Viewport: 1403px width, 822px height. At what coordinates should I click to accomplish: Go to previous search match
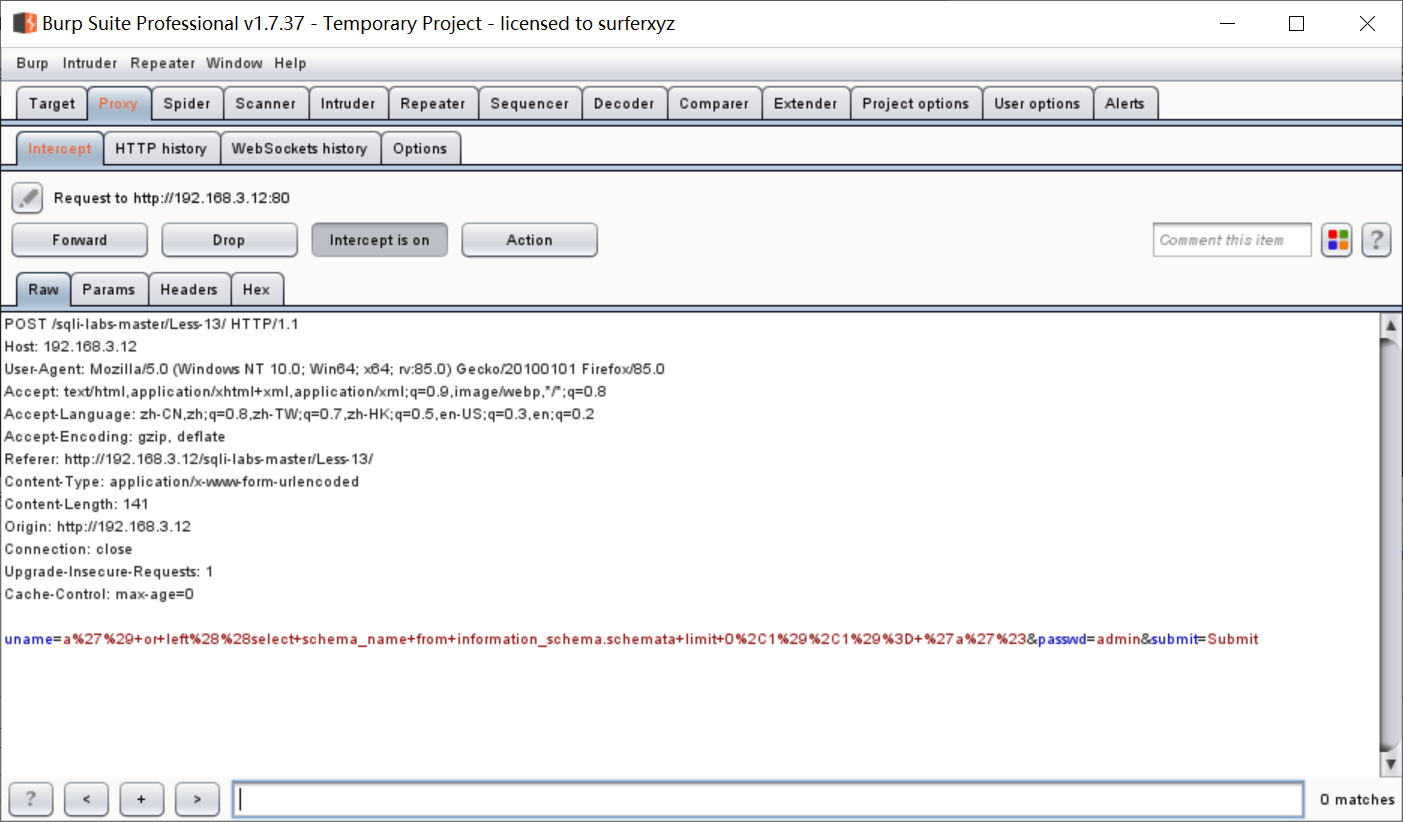[87, 799]
